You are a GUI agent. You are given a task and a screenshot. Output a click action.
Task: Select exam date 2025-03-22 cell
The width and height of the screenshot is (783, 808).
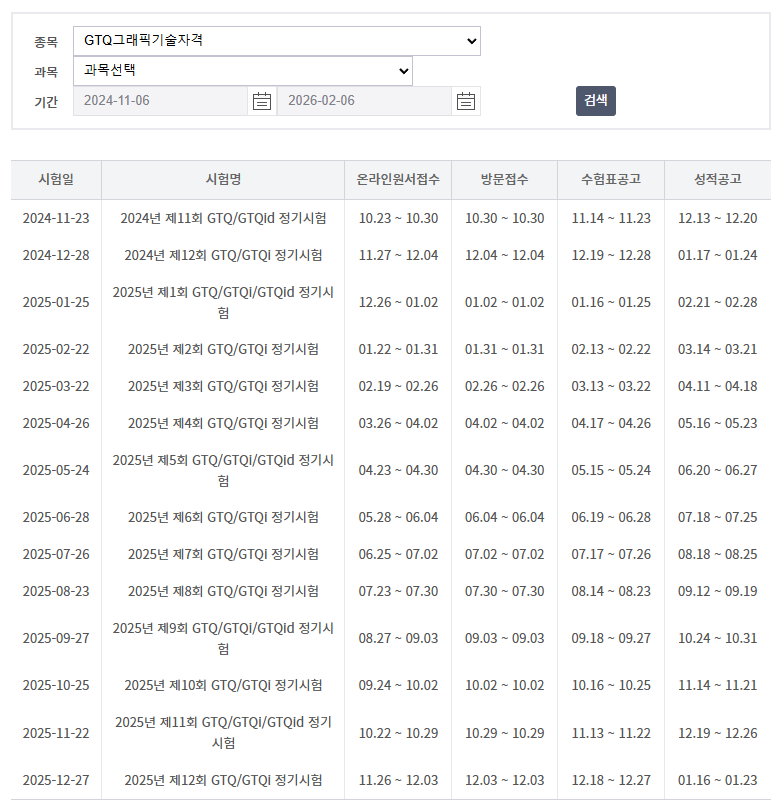pyautogui.click(x=56, y=386)
